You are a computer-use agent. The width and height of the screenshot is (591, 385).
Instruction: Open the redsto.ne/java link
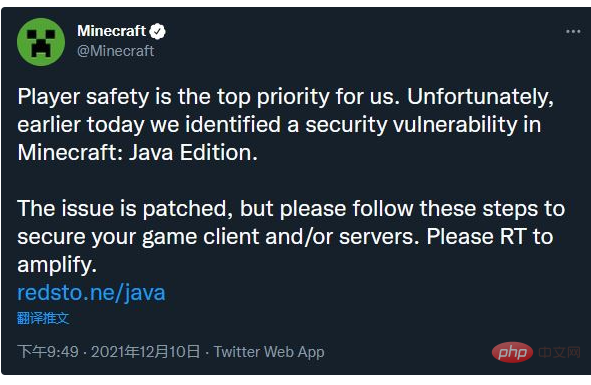point(92,293)
